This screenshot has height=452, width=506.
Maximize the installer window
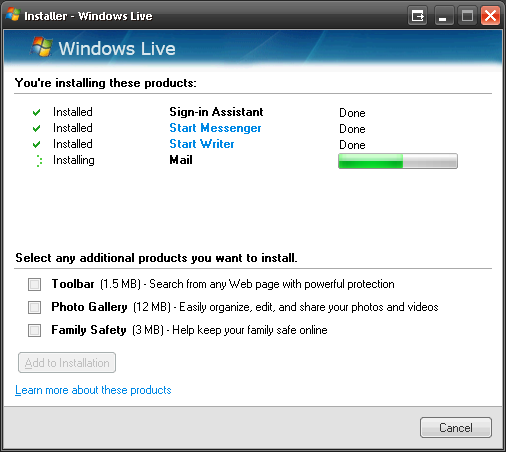[x=467, y=16]
